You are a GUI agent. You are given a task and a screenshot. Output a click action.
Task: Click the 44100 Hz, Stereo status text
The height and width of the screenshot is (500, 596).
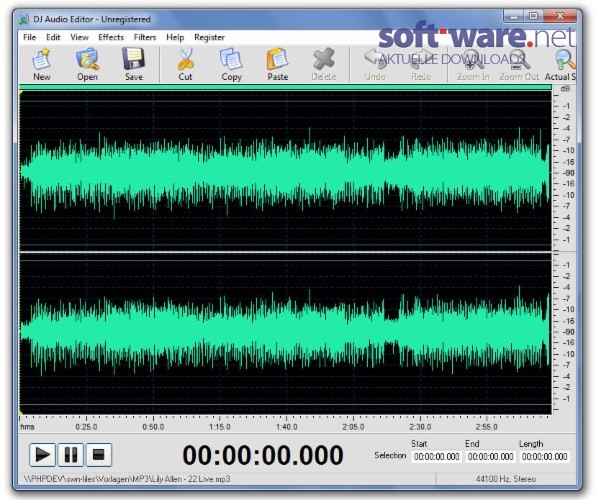click(506, 479)
